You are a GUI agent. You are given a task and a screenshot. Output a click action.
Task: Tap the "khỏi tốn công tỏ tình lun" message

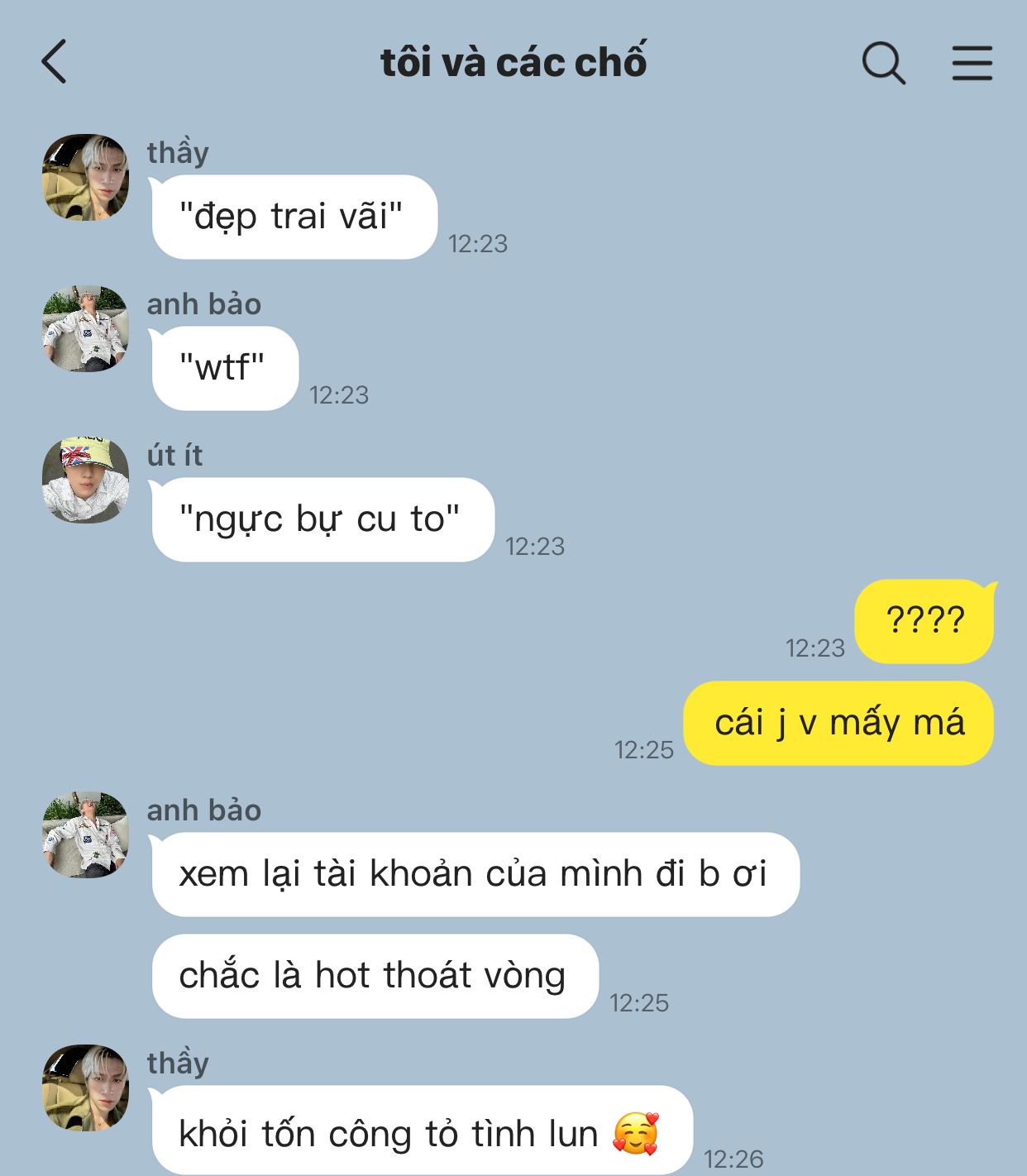point(422,1131)
